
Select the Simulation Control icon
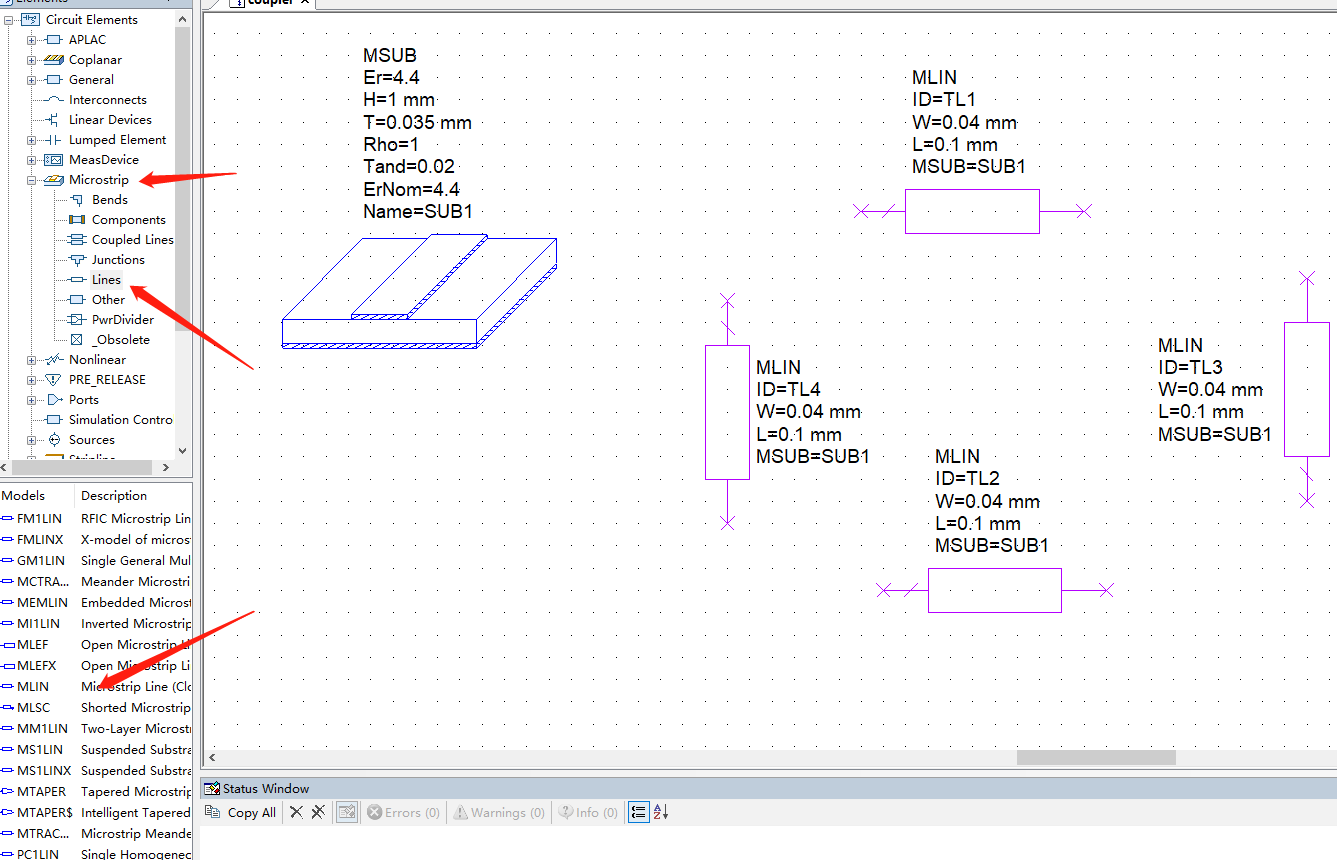point(54,420)
